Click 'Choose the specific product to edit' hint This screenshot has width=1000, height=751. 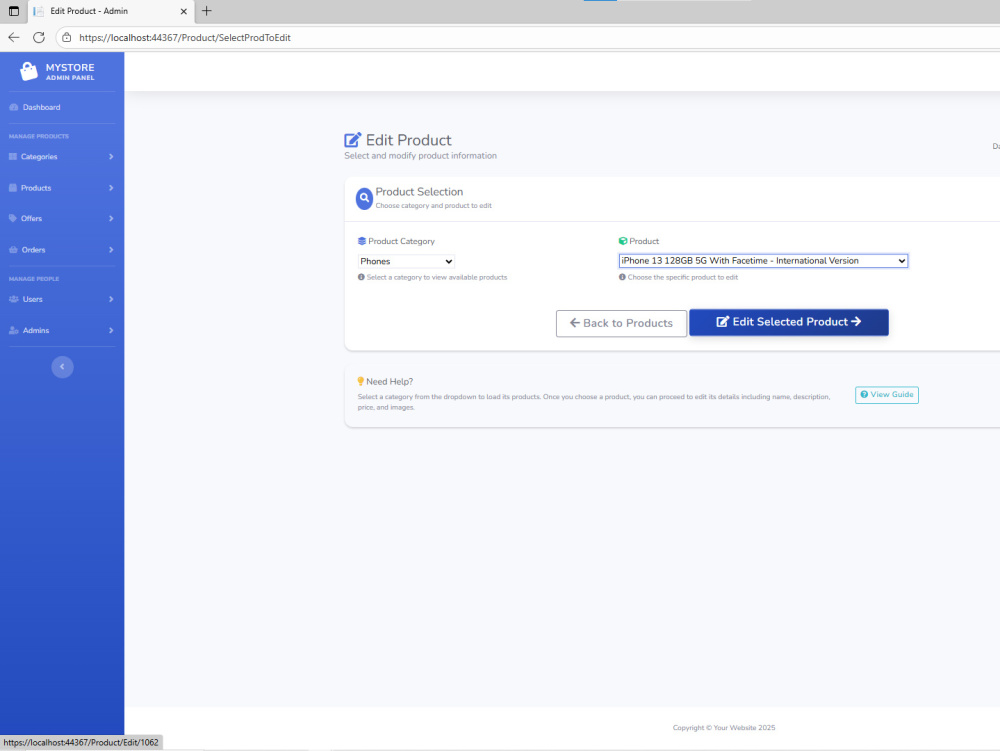click(682, 277)
